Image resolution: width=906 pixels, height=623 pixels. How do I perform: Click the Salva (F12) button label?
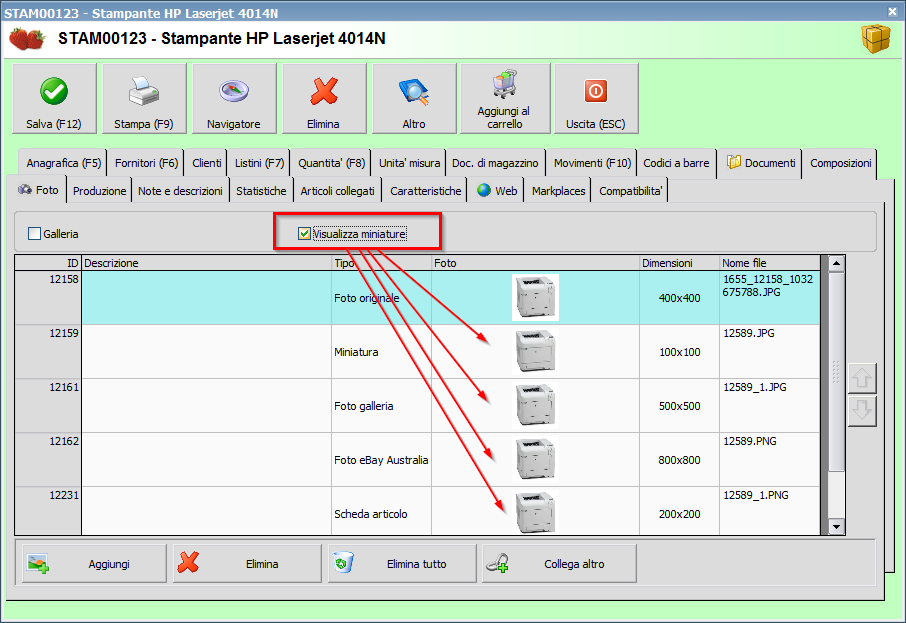pos(54,124)
